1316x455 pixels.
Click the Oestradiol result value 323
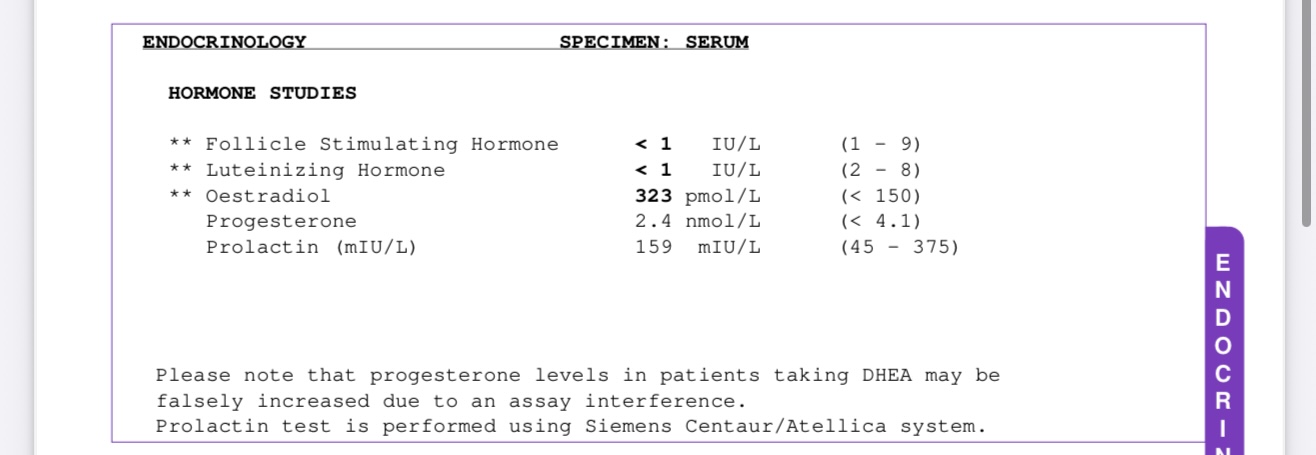pos(653,196)
